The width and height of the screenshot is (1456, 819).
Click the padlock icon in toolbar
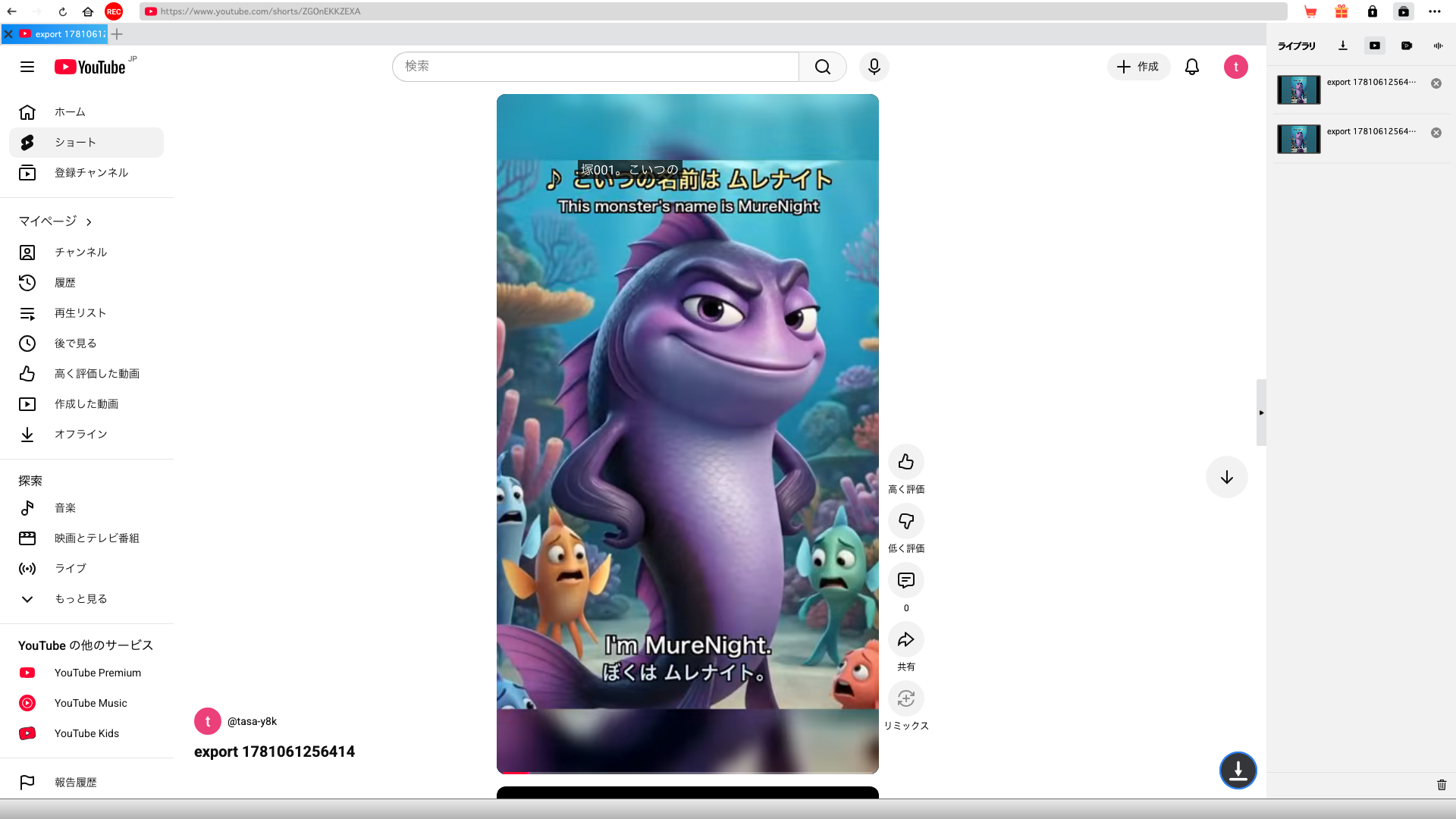[1373, 11]
